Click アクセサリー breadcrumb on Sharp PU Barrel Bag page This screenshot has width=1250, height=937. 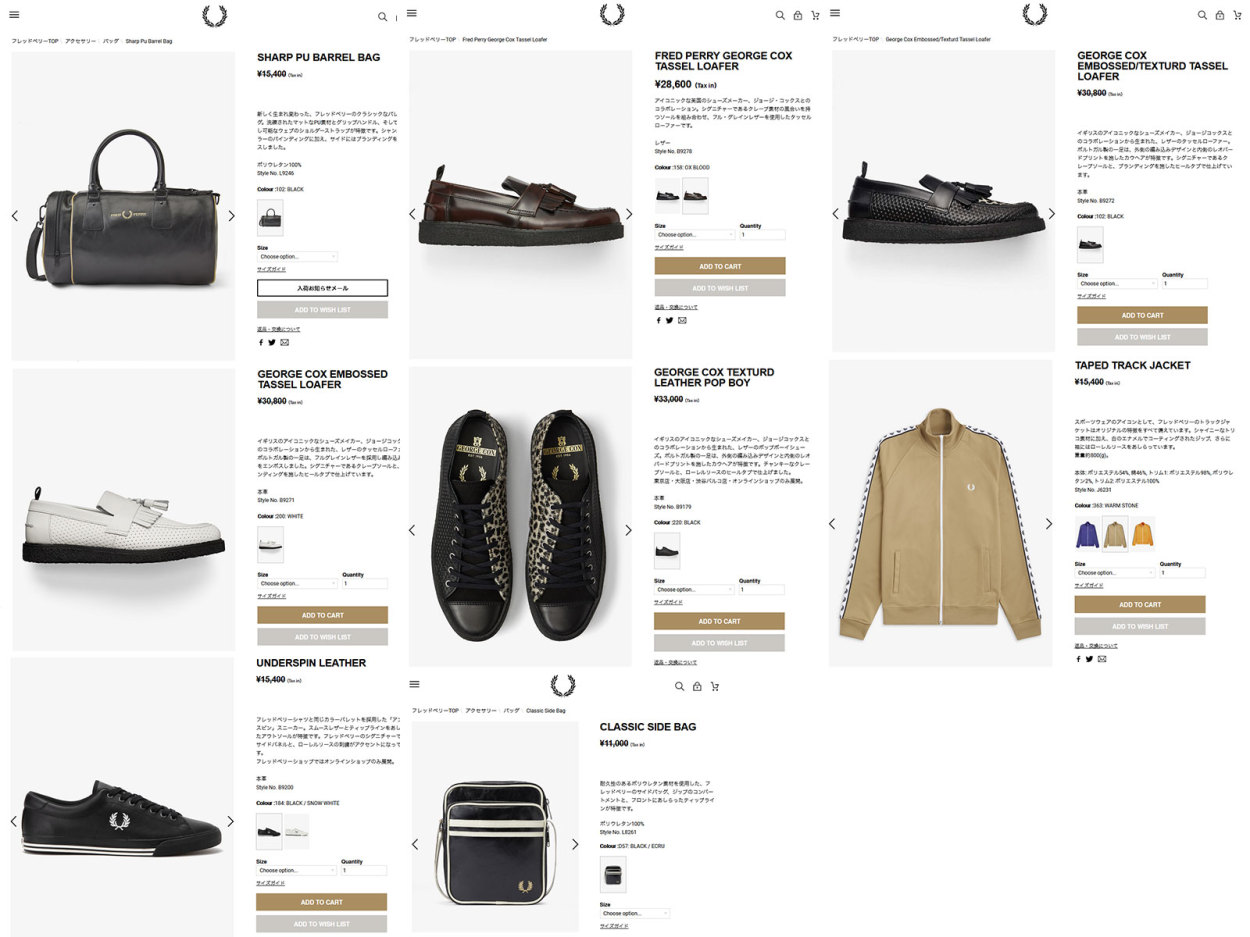pos(80,41)
